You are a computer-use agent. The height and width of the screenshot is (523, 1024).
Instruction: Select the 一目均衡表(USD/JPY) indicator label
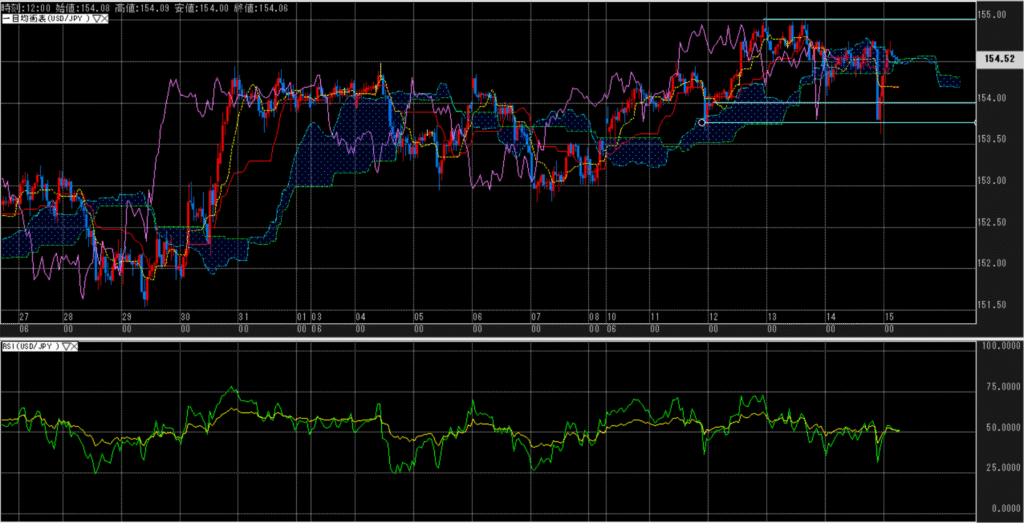44,20
